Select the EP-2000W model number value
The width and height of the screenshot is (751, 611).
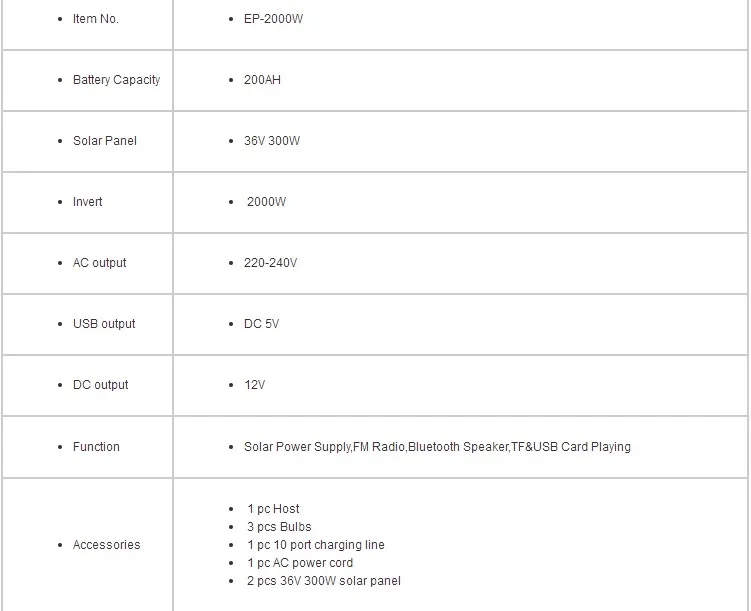point(273,19)
